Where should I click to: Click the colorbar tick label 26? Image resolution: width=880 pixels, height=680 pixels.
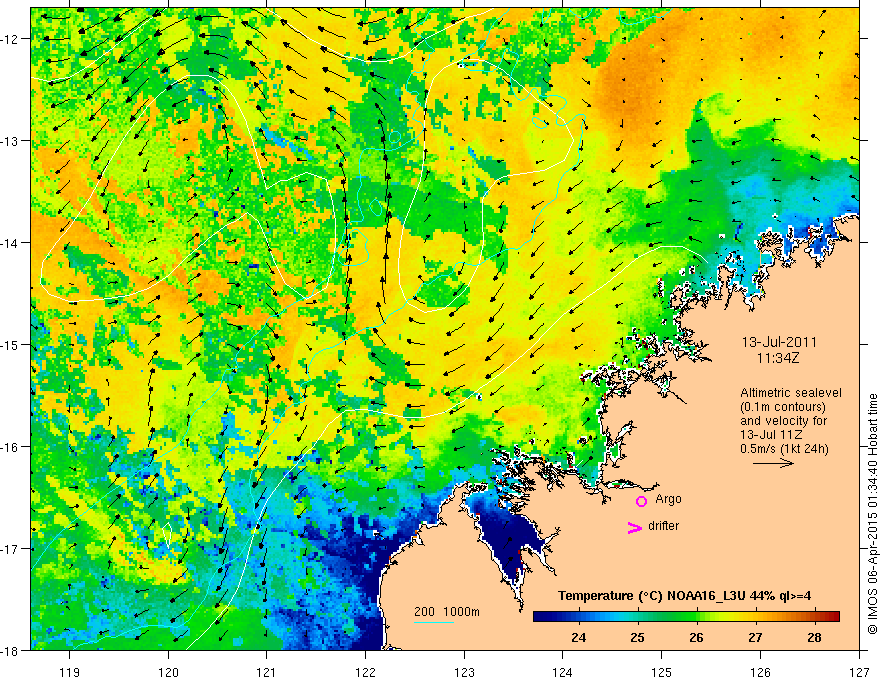pyautogui.click(x=696, y=638)
